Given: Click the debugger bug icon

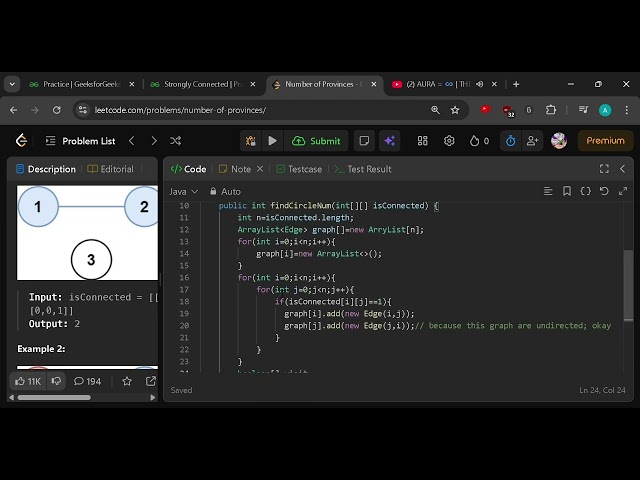Looking at the screenshot, I should point(251,141).
